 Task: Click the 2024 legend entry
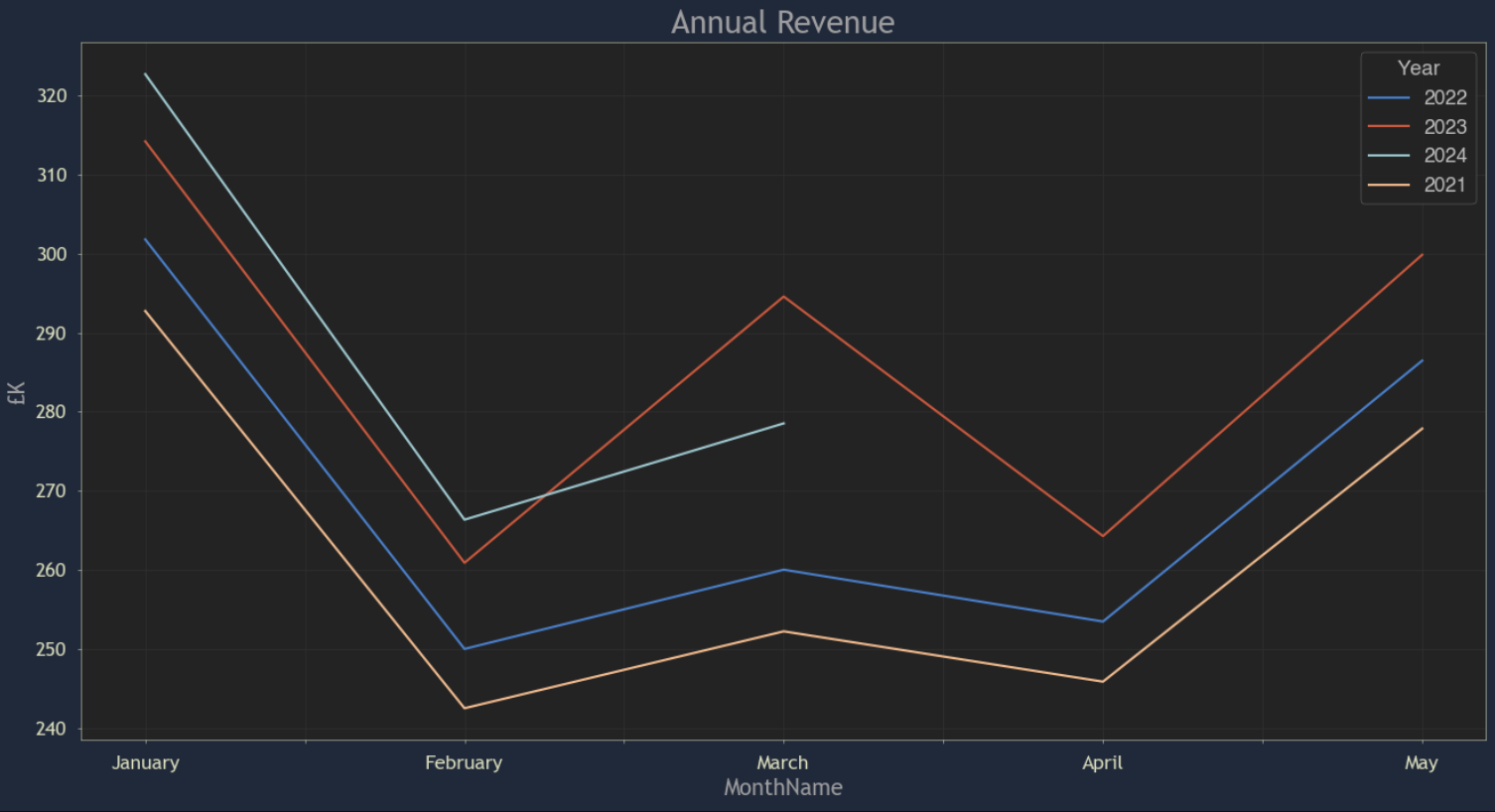click(1418, 155)
